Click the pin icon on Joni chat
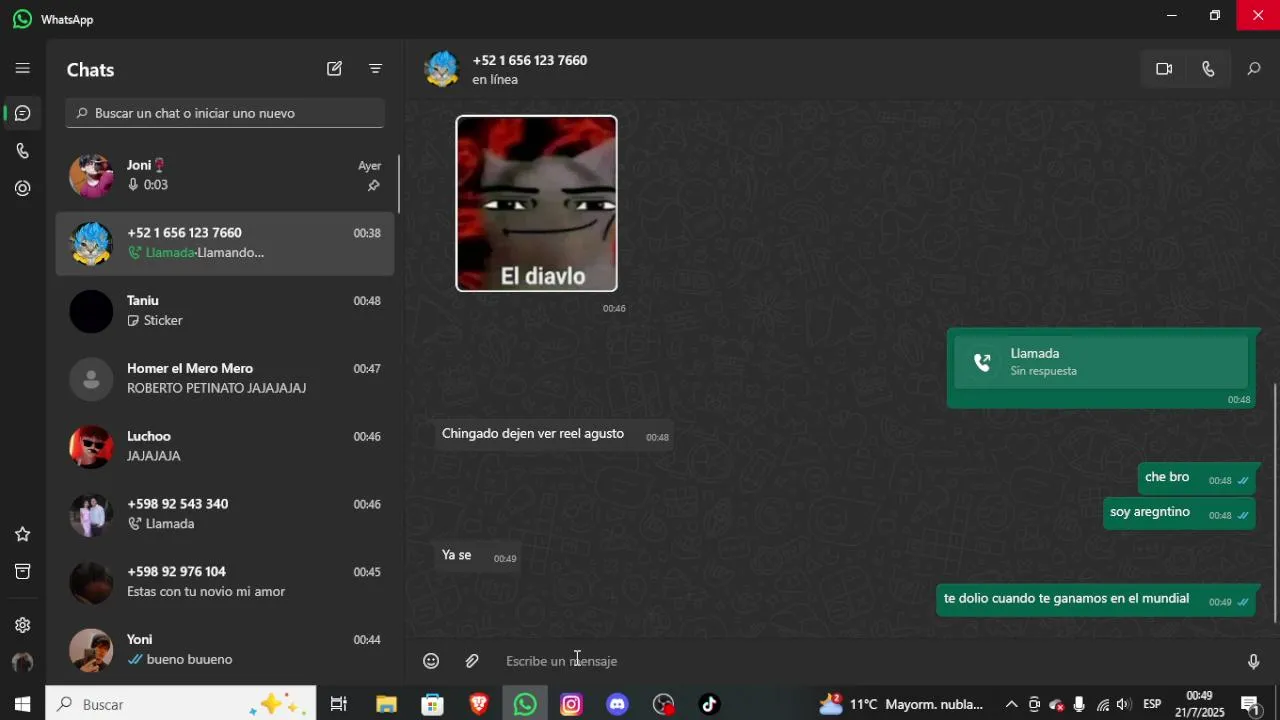Viewport: 1280px width, 720px height. 373,186
